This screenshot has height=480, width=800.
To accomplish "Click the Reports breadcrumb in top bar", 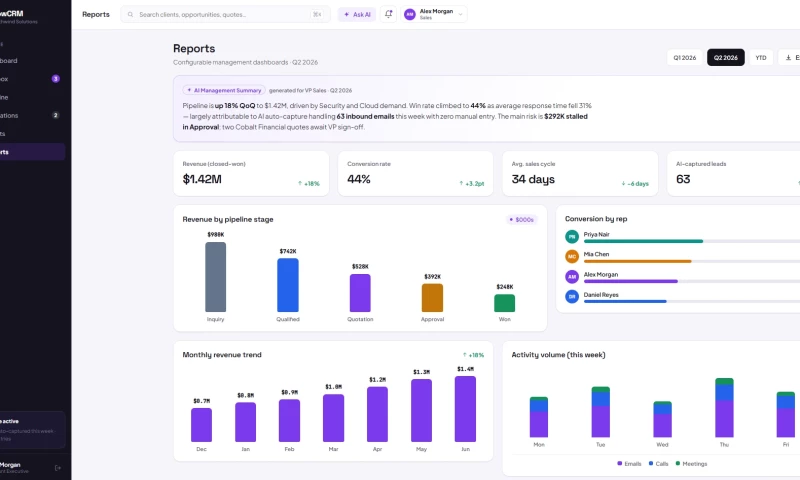I will coord(96,14).
